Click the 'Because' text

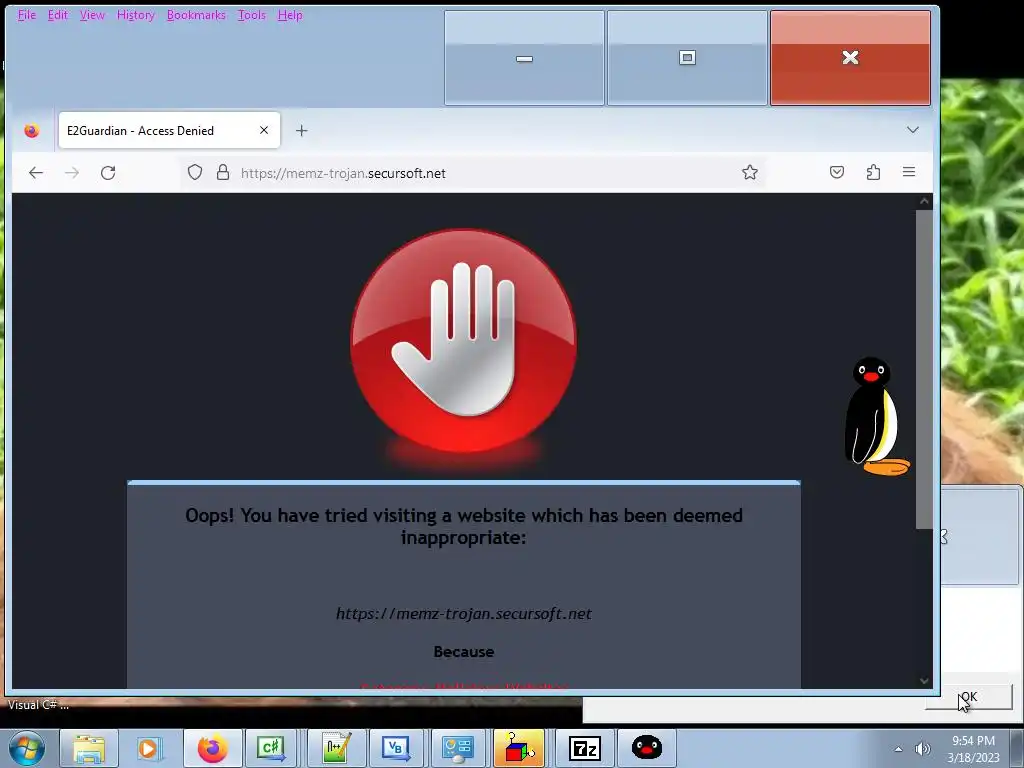click(464, 652)
